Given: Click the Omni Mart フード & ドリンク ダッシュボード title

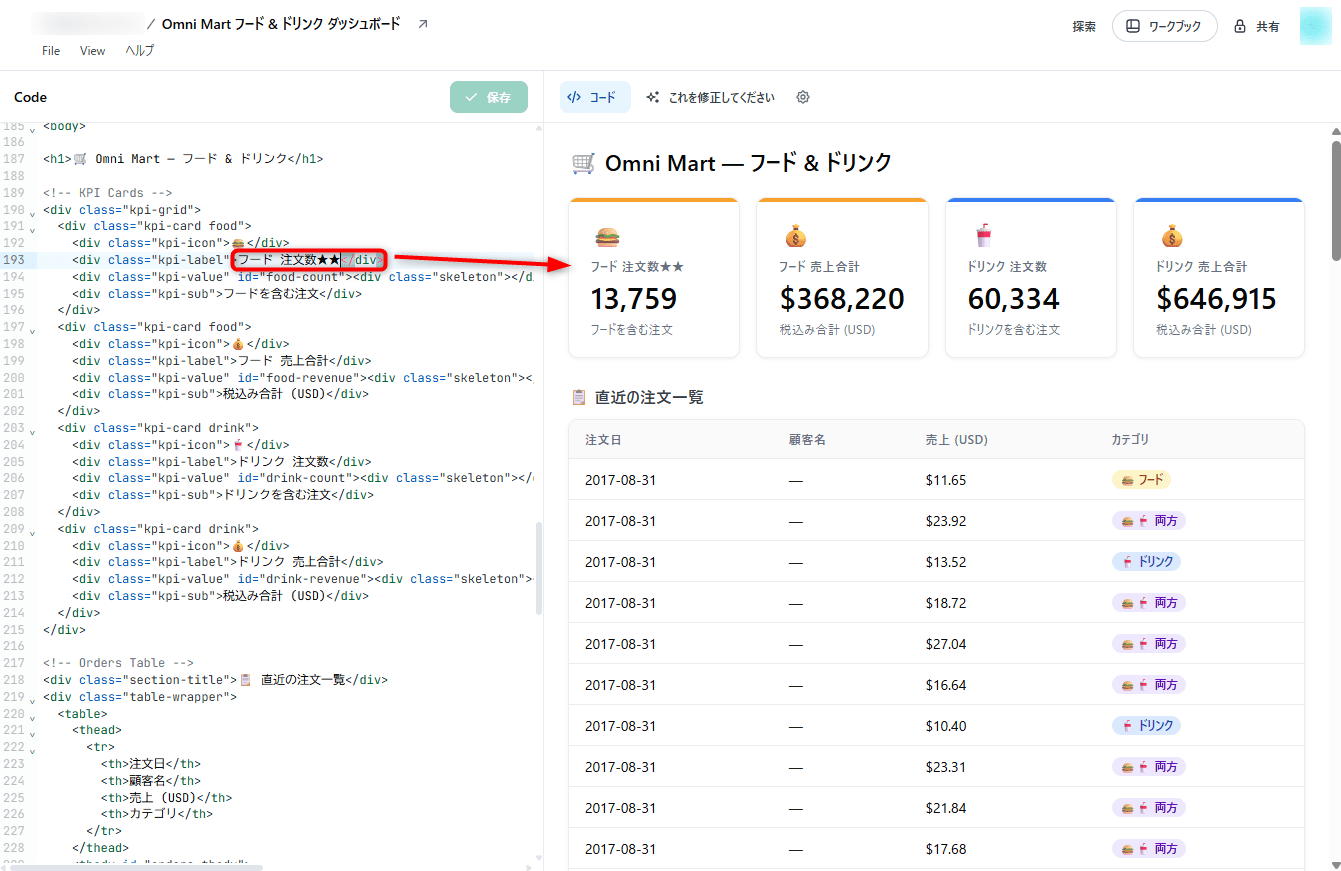Looking at the screenshot, I should [x=281, y=24].
